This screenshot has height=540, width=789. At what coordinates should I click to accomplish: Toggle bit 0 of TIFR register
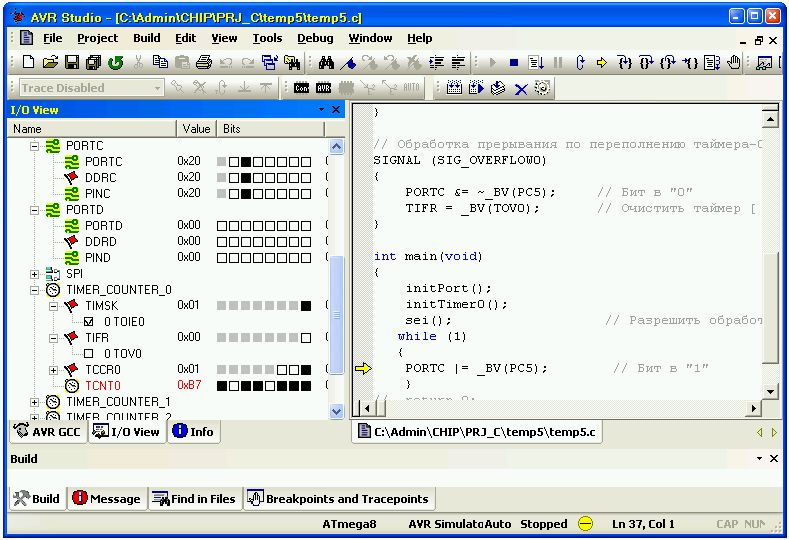point(306,338)
